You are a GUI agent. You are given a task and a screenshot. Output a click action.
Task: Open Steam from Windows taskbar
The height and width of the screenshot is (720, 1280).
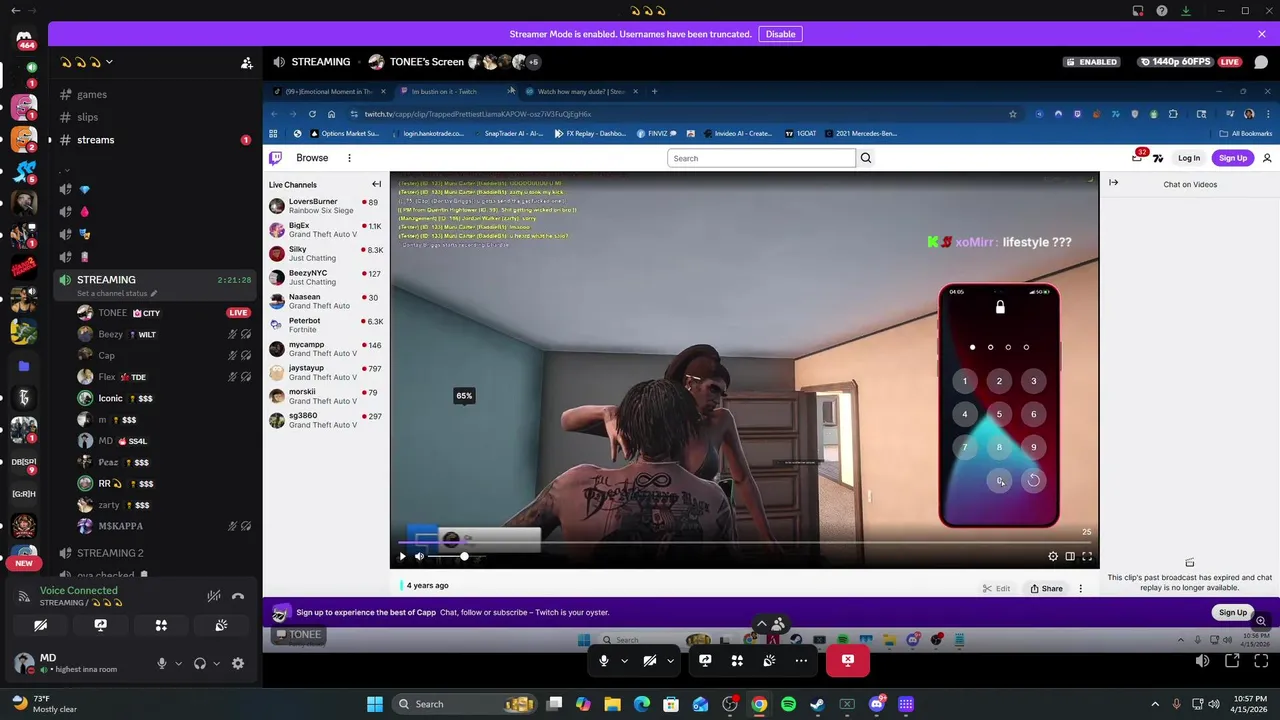[817, 704]
